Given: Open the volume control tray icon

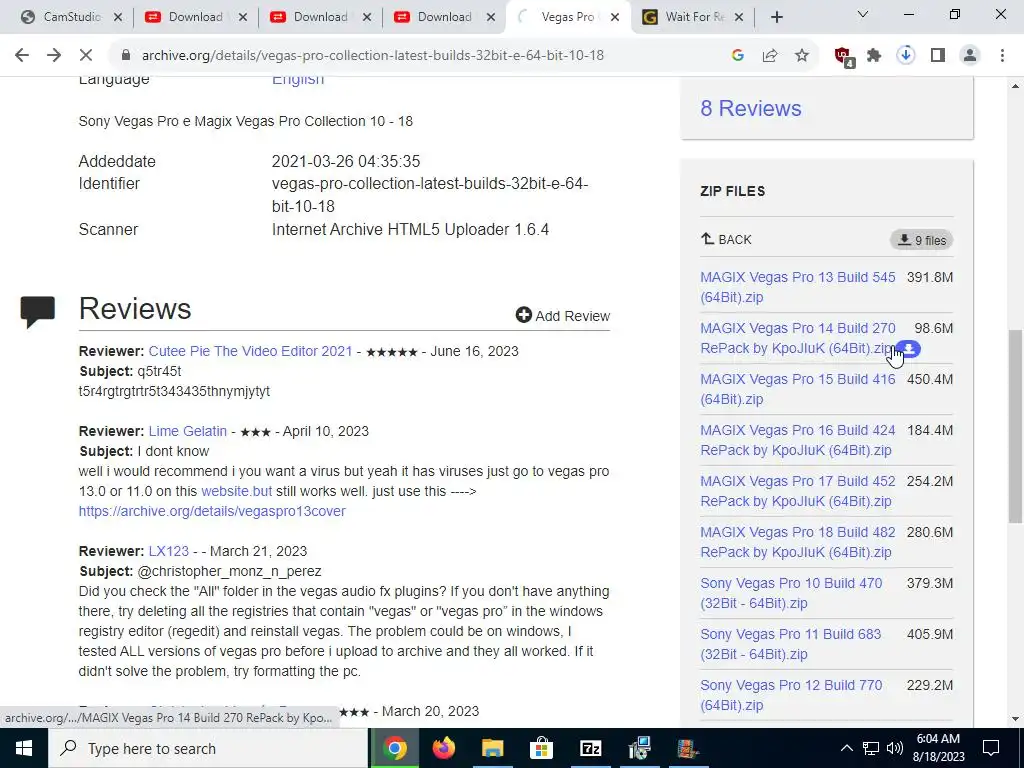Looking at the screenshot, I should click(895, 748).
